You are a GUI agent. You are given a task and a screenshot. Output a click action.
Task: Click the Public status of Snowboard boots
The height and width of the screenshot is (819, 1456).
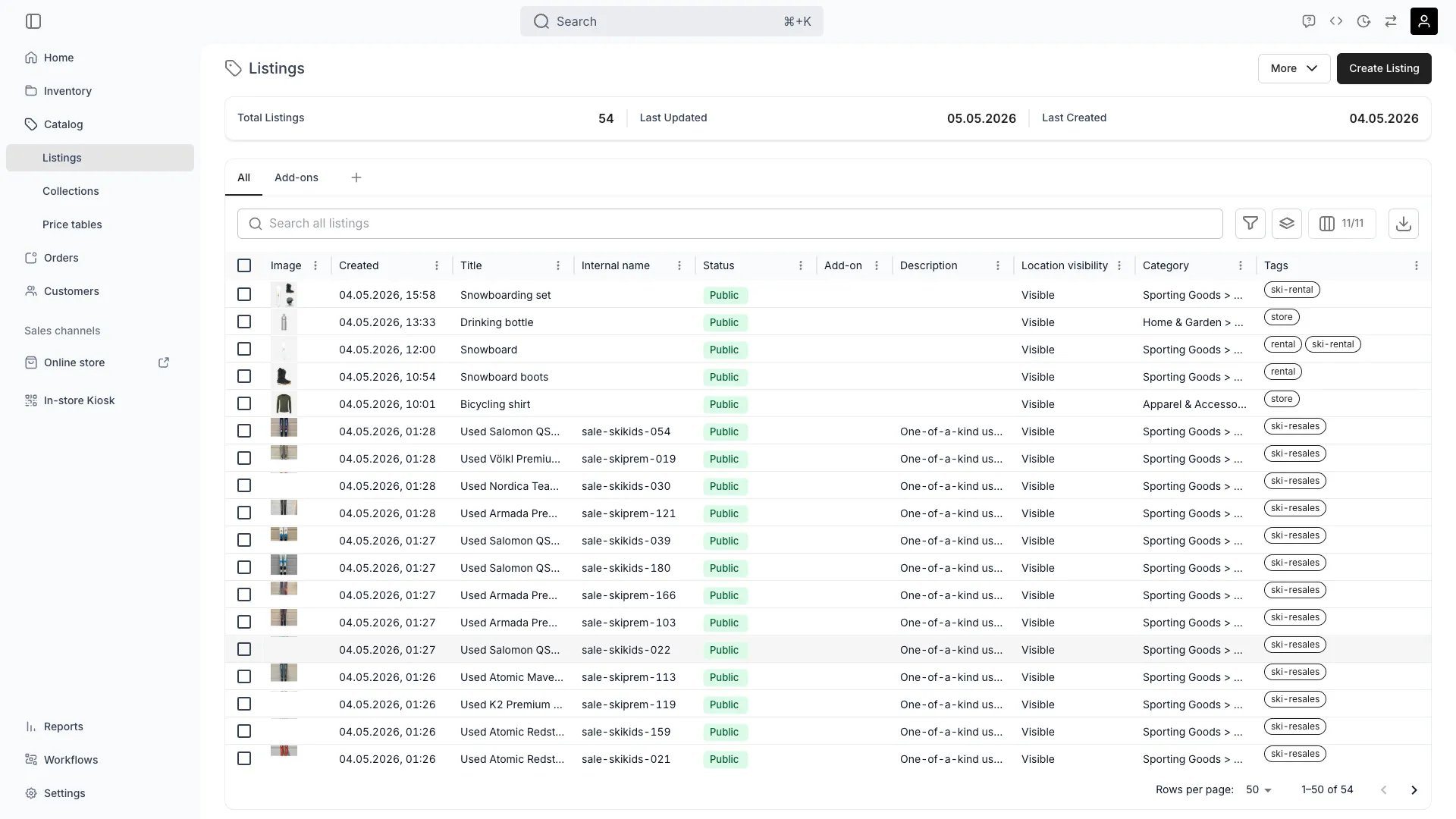[x=724, y=377]
